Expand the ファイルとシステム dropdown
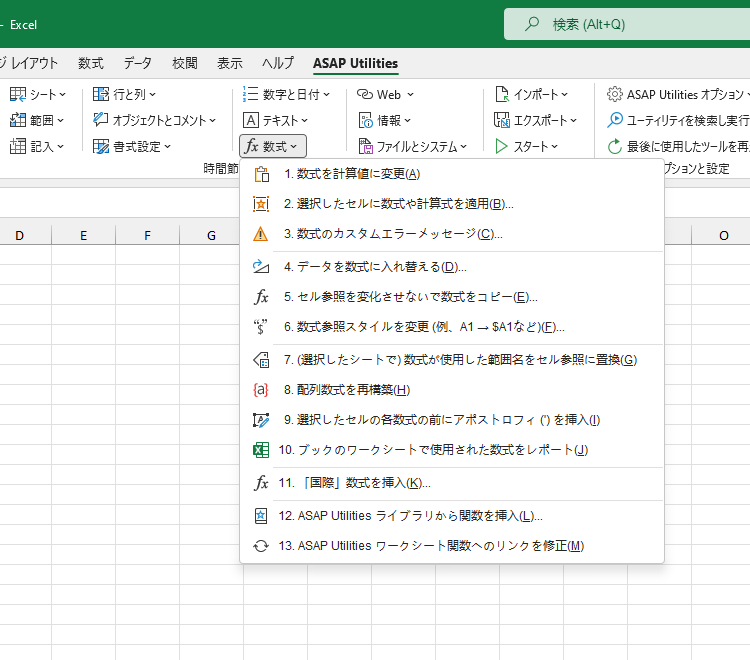Image resolution: width=750 pixels, height=660 pixels. tap(413, 146)
